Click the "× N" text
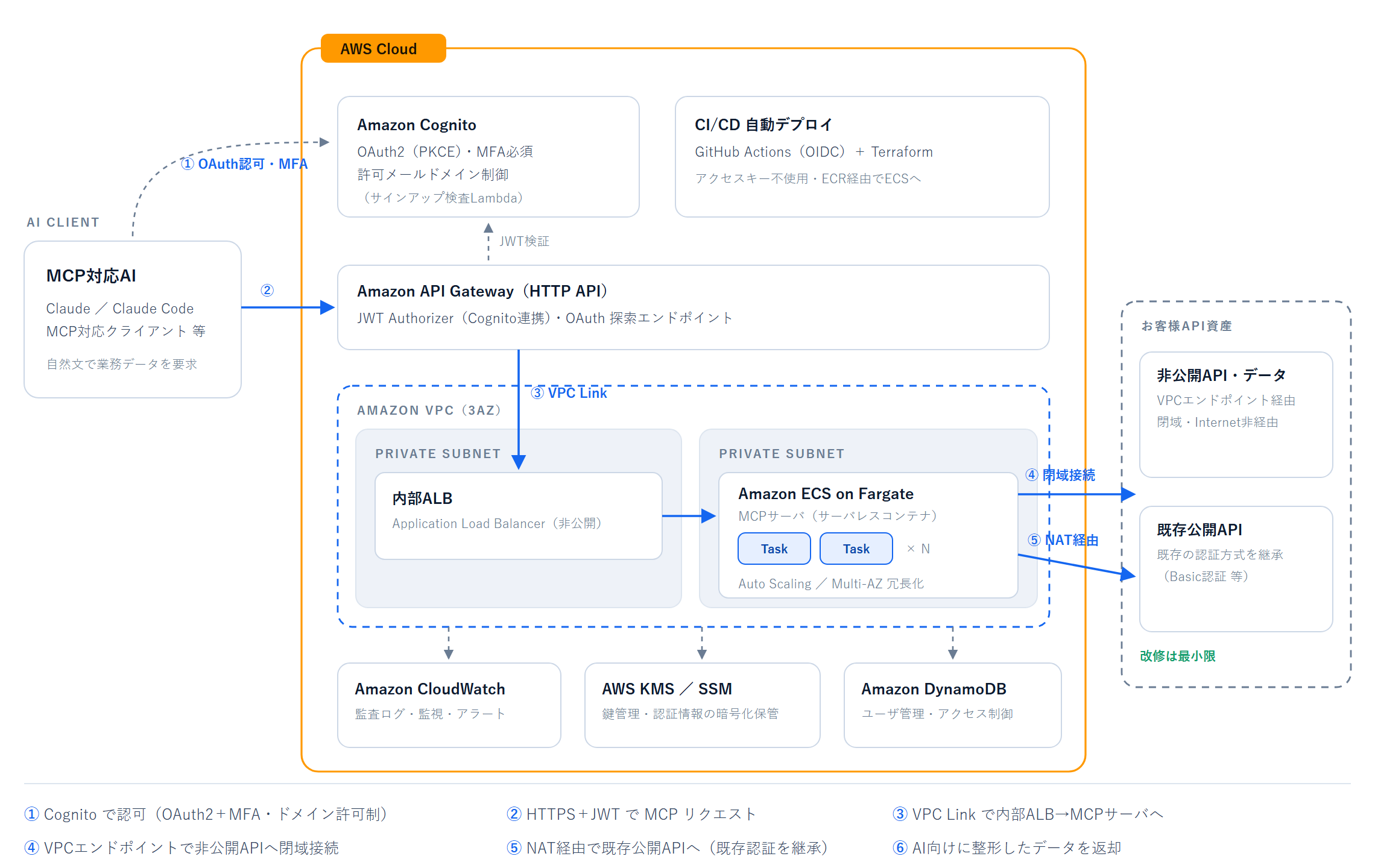1375x868 pixels. tap(918, 549)
